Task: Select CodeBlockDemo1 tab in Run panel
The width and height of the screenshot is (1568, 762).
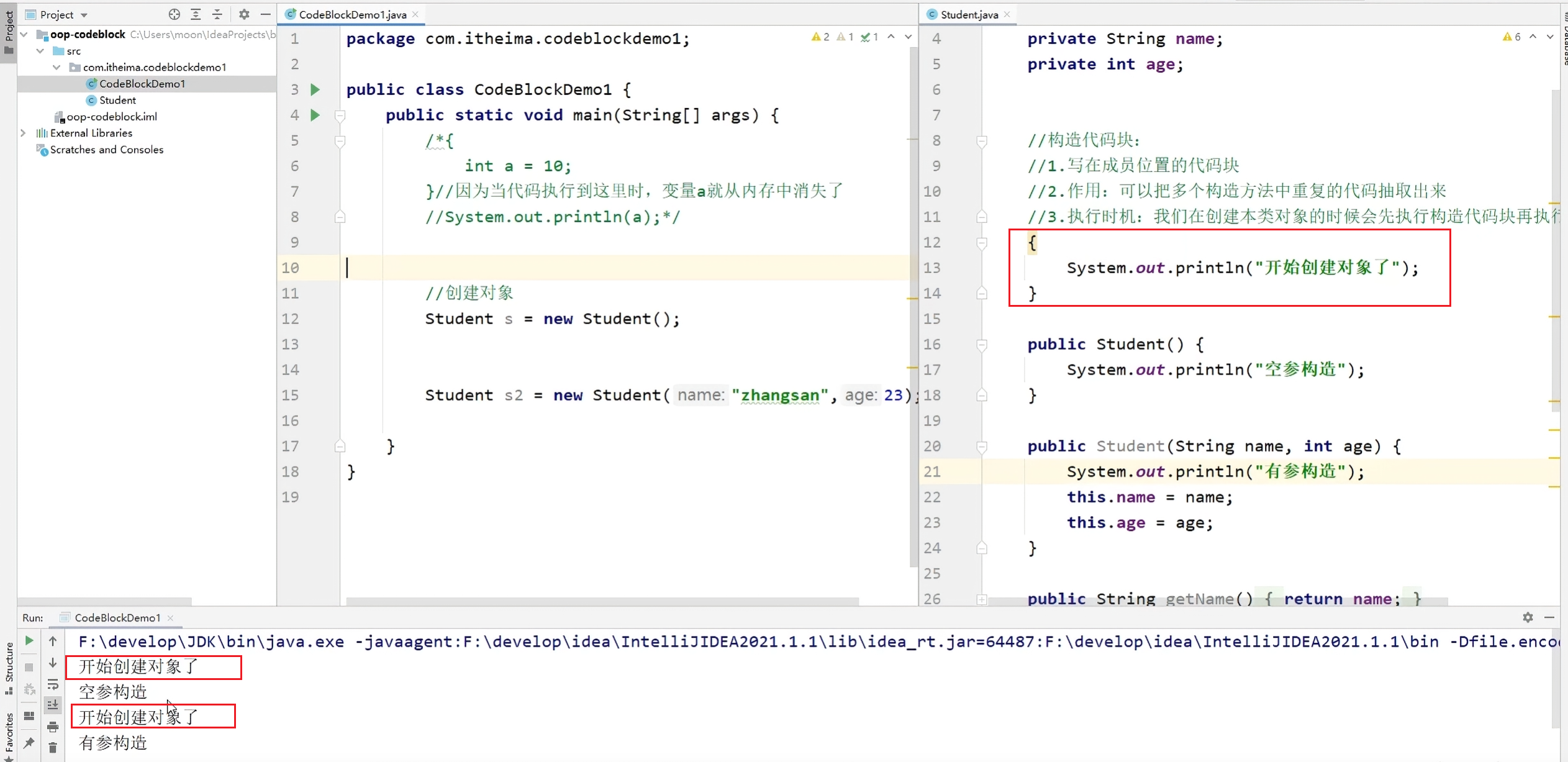Action: point(117,617)
